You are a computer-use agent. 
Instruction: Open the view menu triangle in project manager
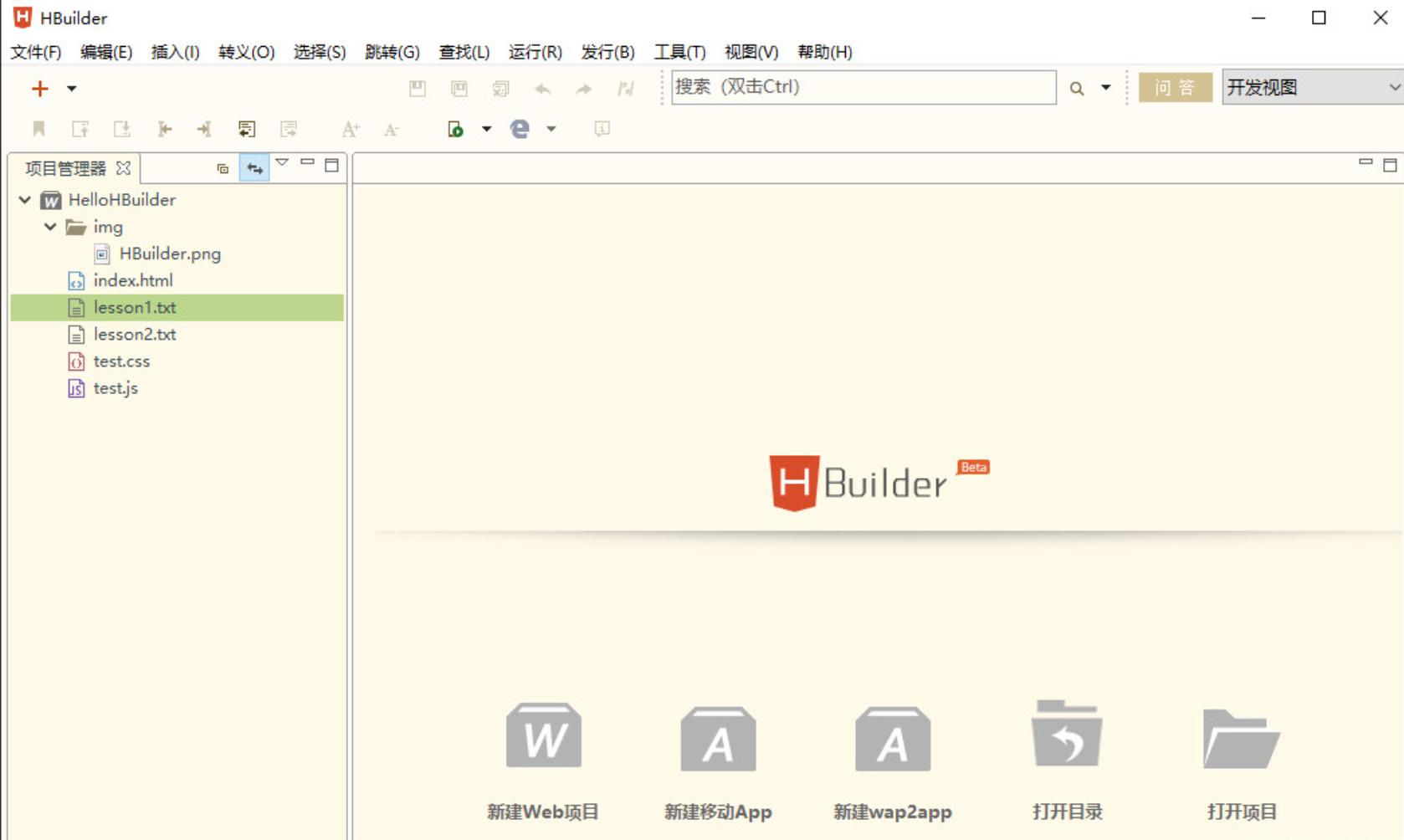(282, 164)
